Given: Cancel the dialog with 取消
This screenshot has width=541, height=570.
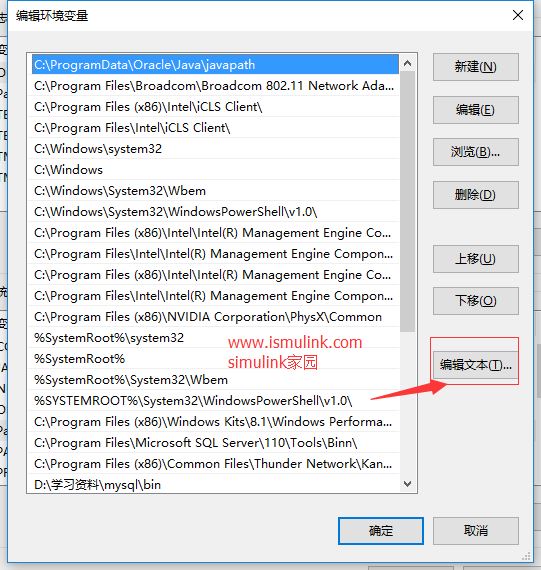Looking at the screenshot, I should tap(476, 531).
